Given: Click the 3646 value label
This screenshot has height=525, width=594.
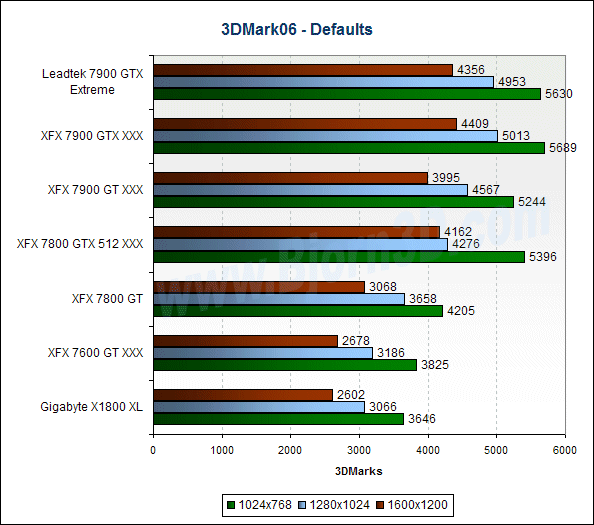Looking at the screenshot, I should [422, 419].
